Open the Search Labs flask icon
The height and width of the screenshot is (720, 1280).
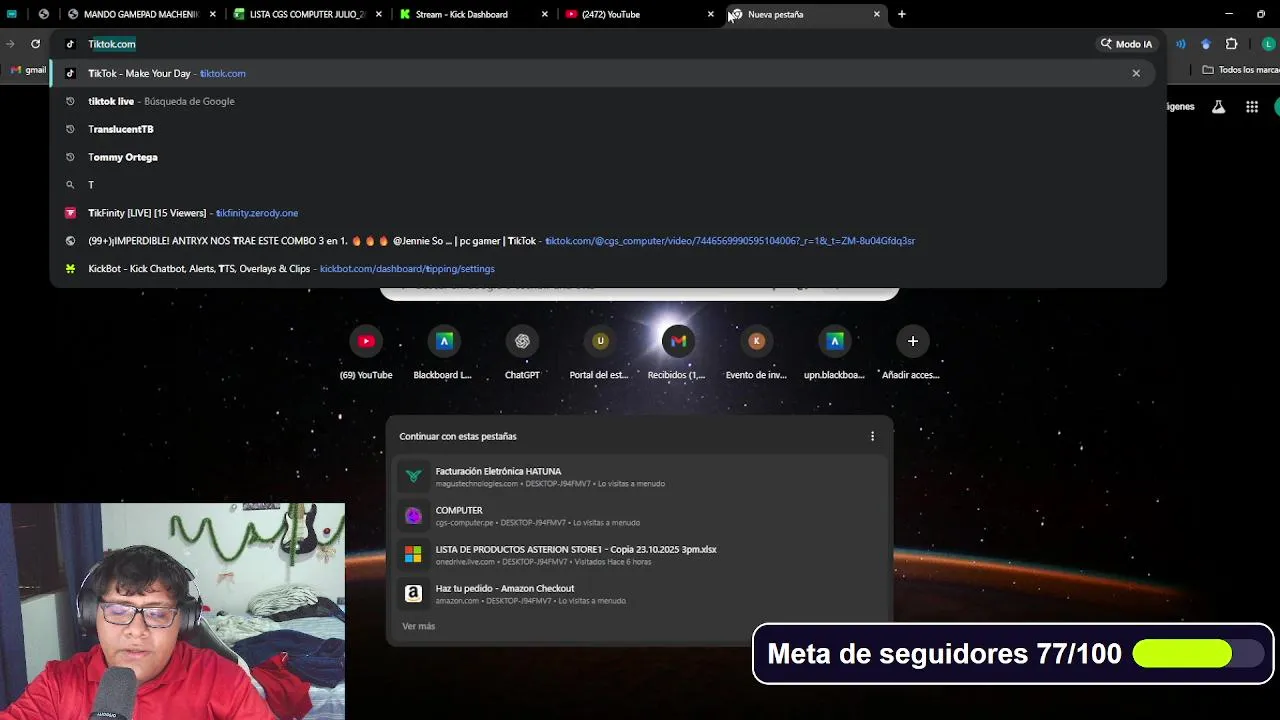(1218, 107)
